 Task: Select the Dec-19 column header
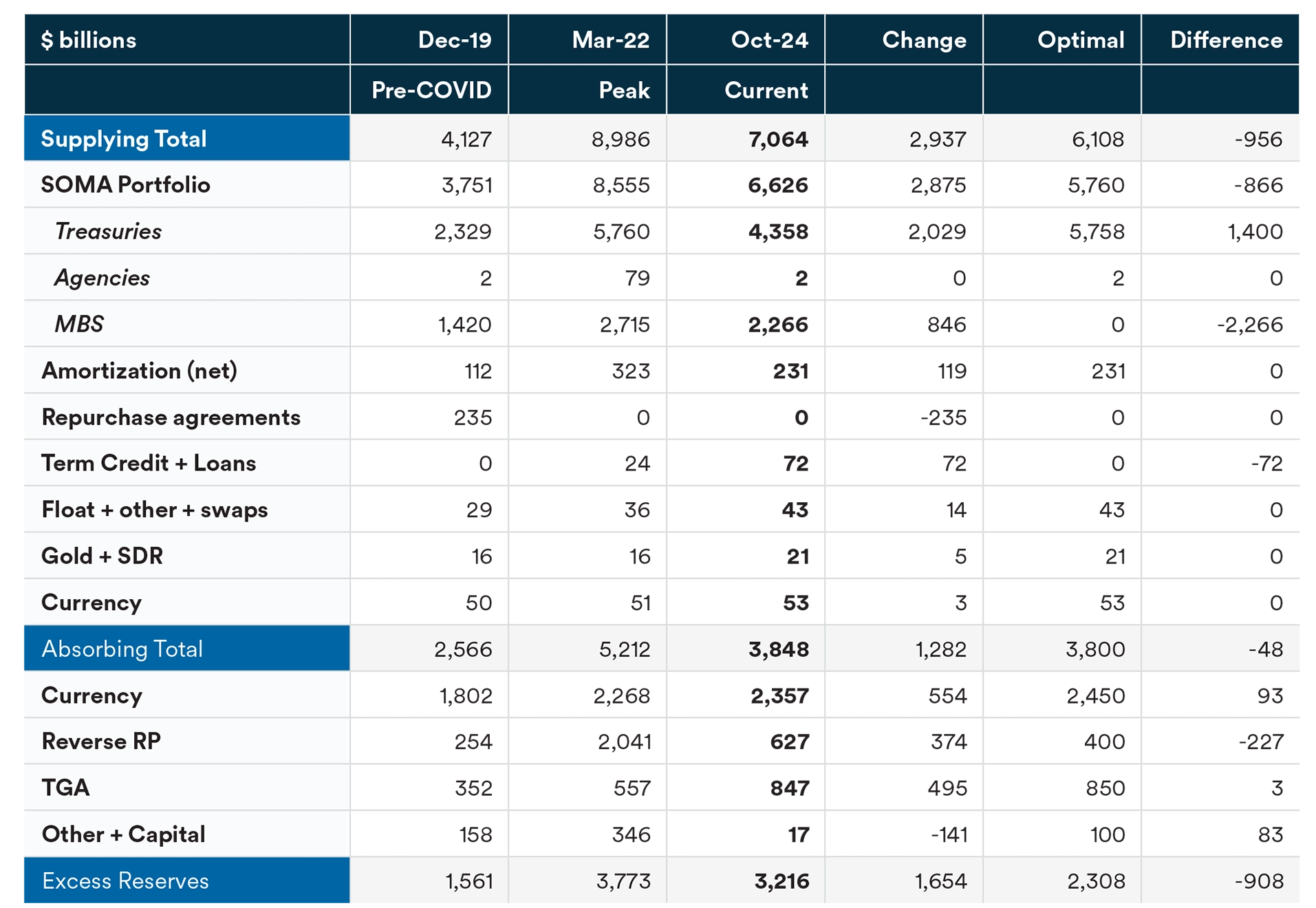455,40
